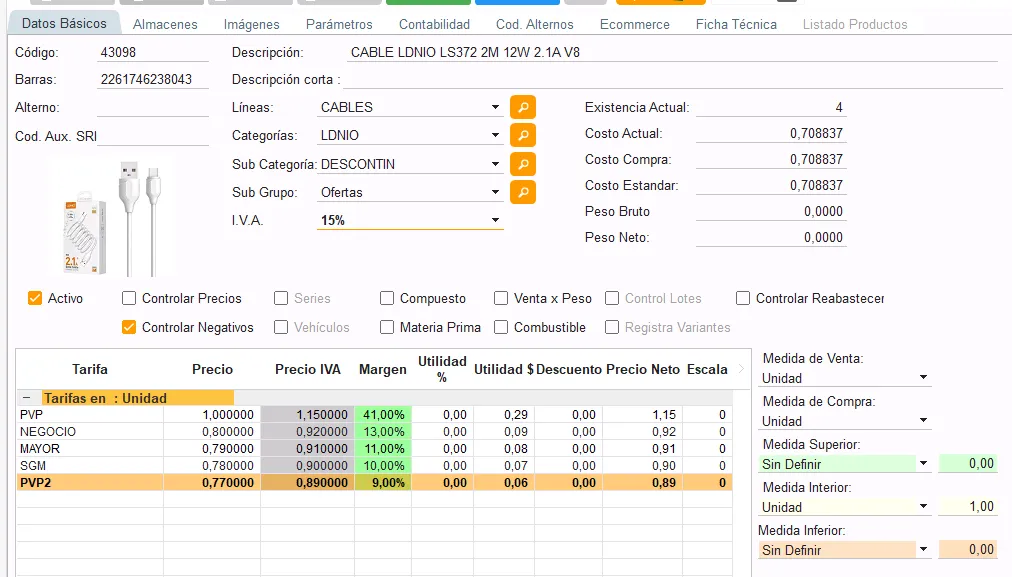Enable the Controlar Reabastecer checkbox
This screenshot has height=577, width=1012.
[743, 298]
